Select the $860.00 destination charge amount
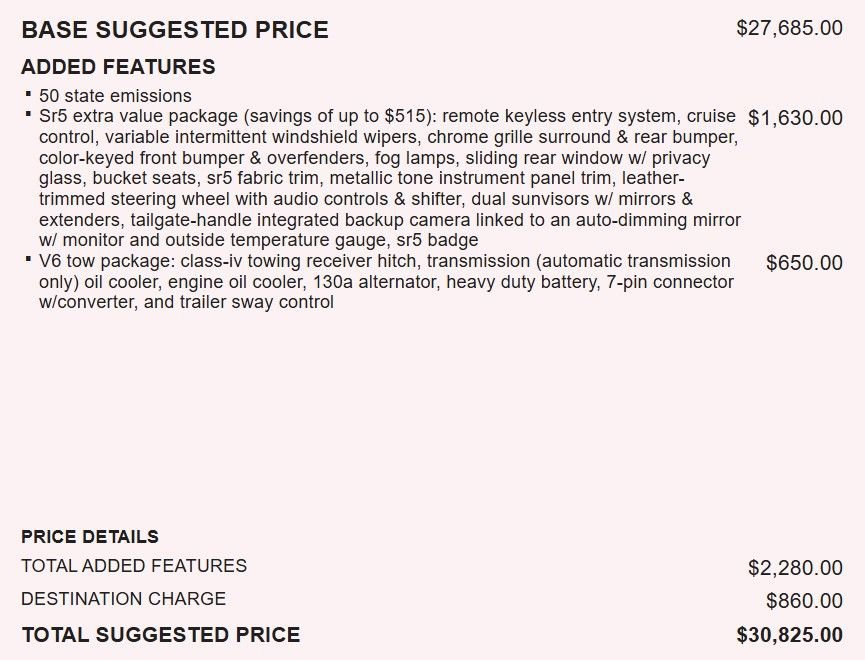 pos(804,601)
